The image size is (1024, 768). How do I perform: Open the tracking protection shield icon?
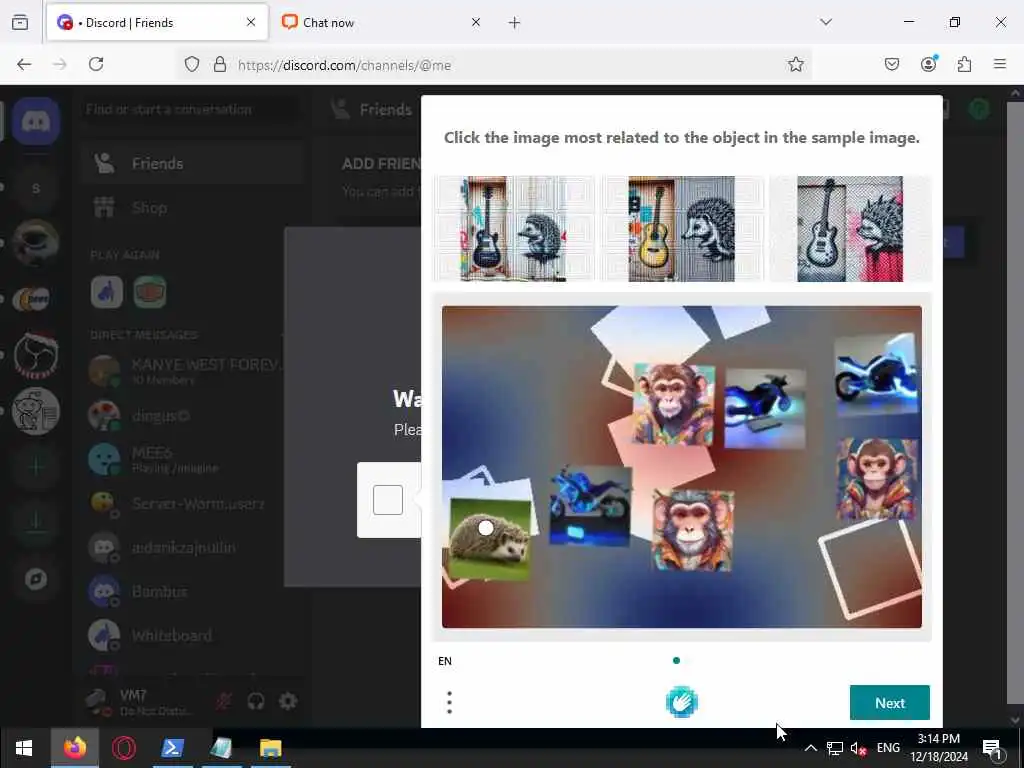(x=192, y=65)
